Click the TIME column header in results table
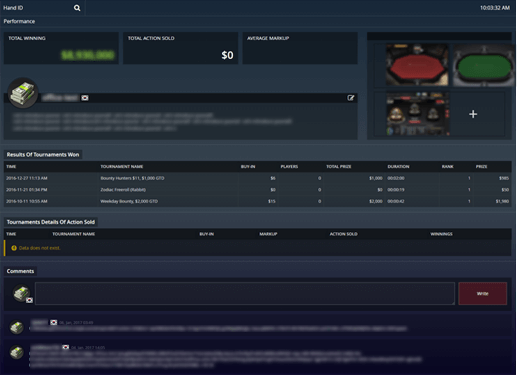This screenshot has height=375, width=517. (x=11, y=167)
